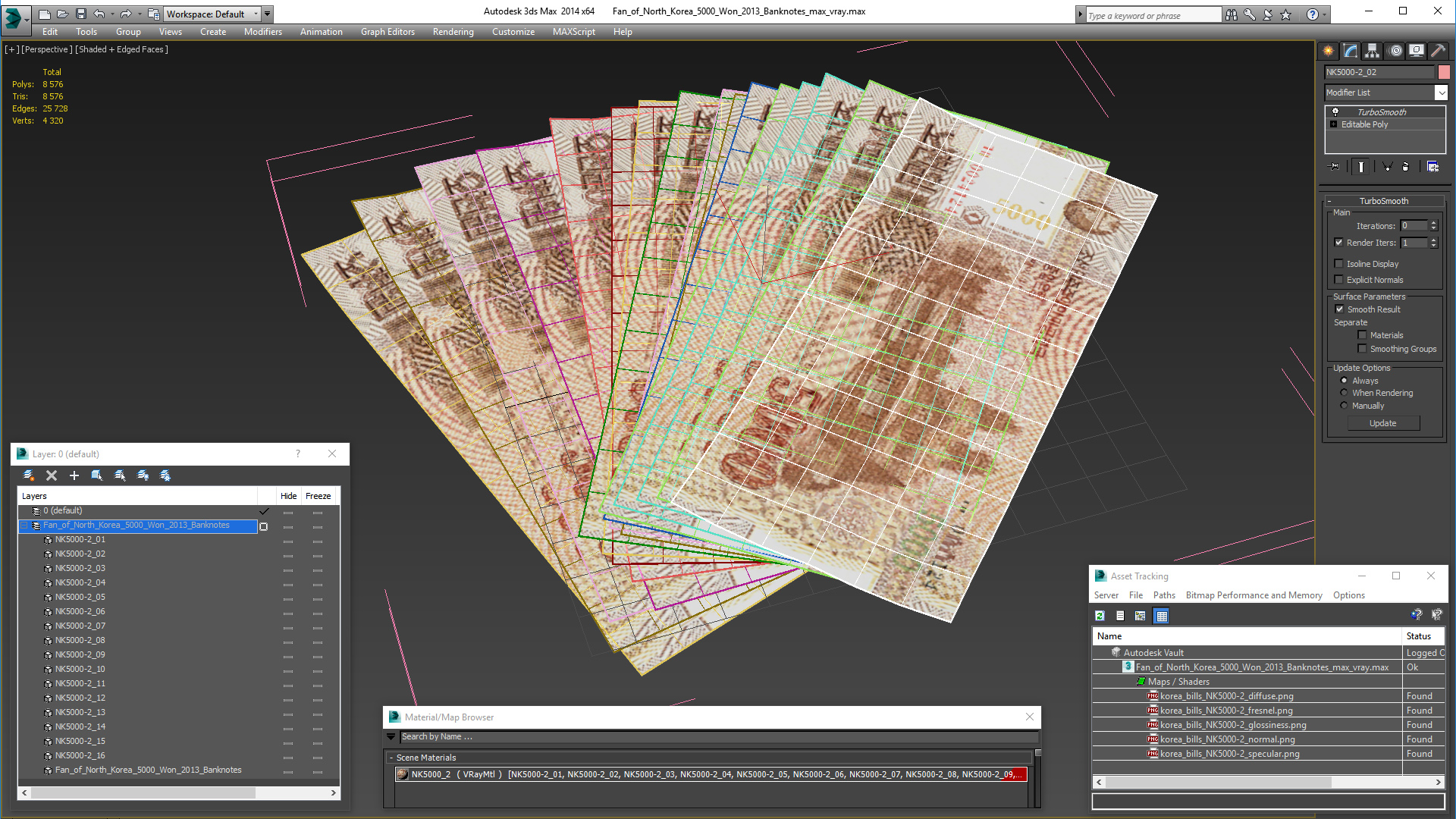
Task: Open the Motion command panel tab
Action: tap(1395, 51)
